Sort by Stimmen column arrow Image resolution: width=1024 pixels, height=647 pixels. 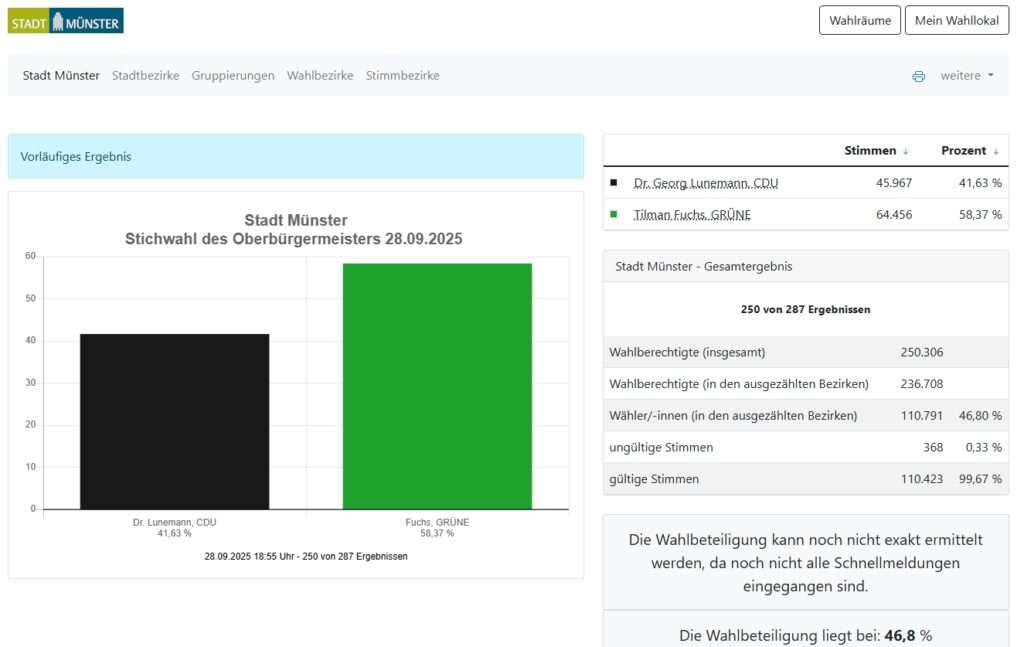click(x=906, y=151)
